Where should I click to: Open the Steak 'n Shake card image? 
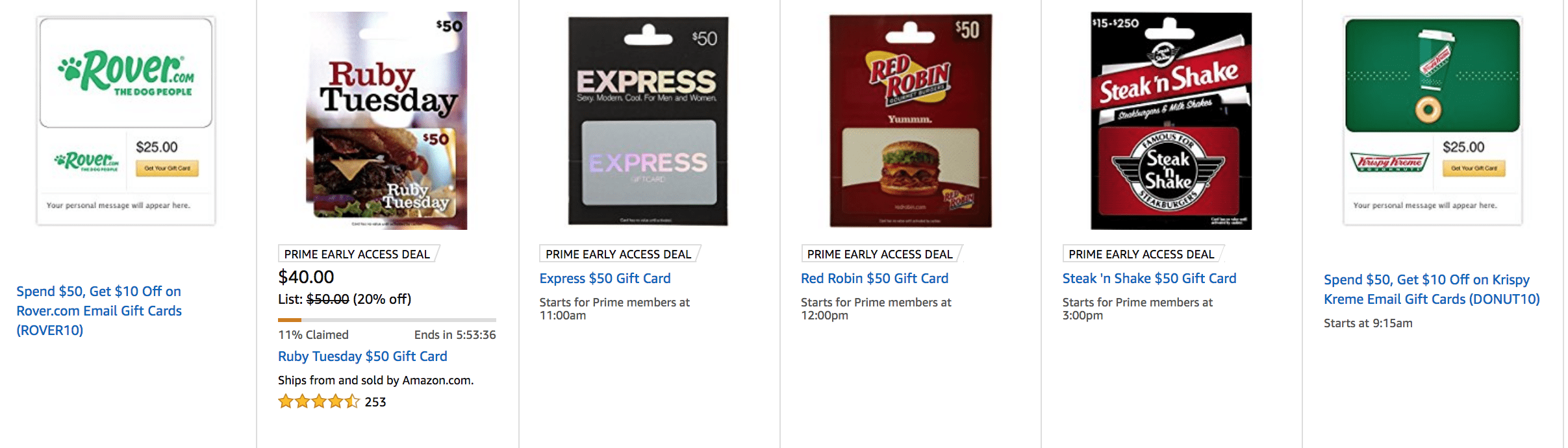tap(1171, 121)
